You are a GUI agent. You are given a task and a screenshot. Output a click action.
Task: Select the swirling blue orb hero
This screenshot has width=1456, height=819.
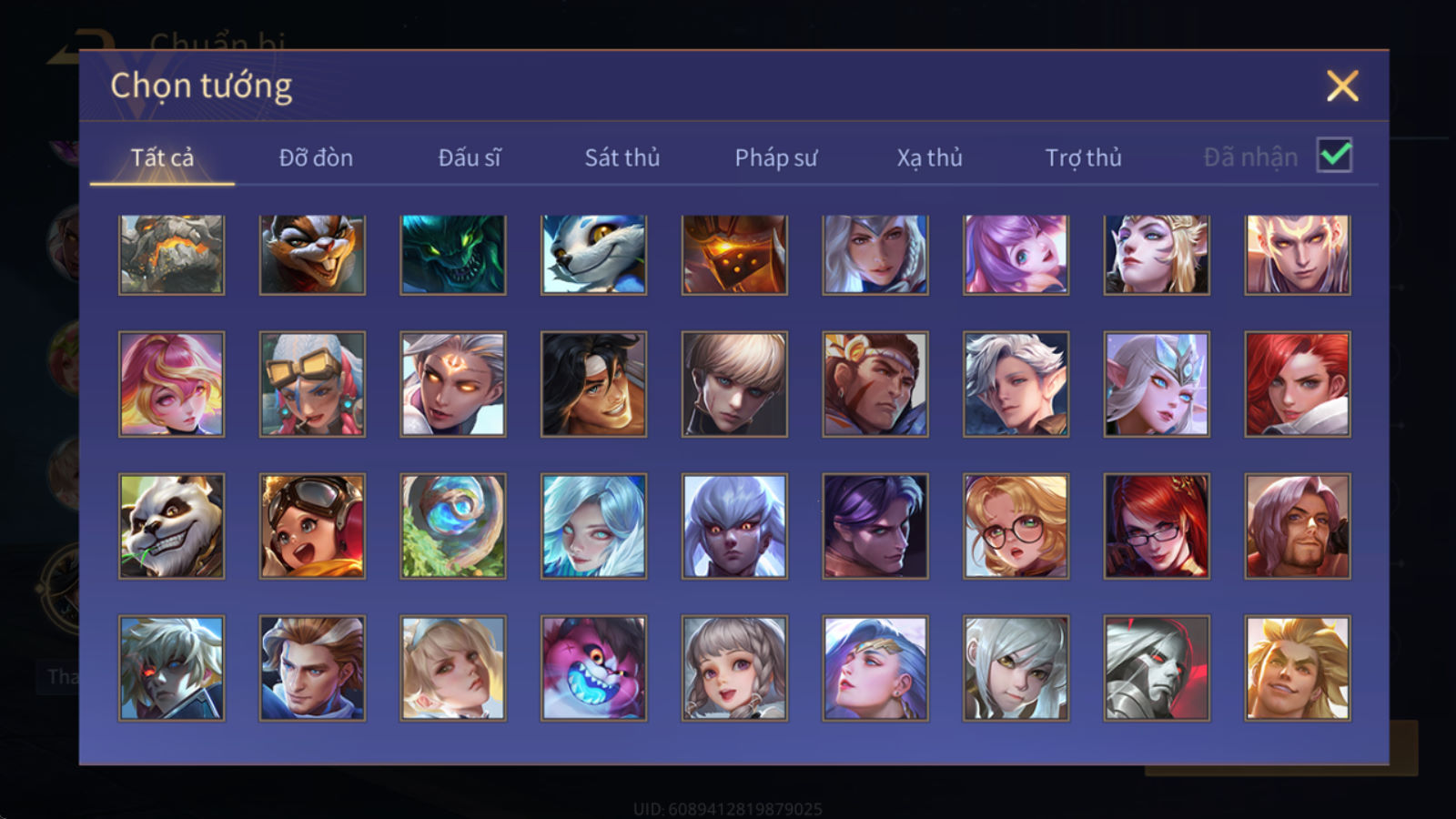[x=453, y=526]
